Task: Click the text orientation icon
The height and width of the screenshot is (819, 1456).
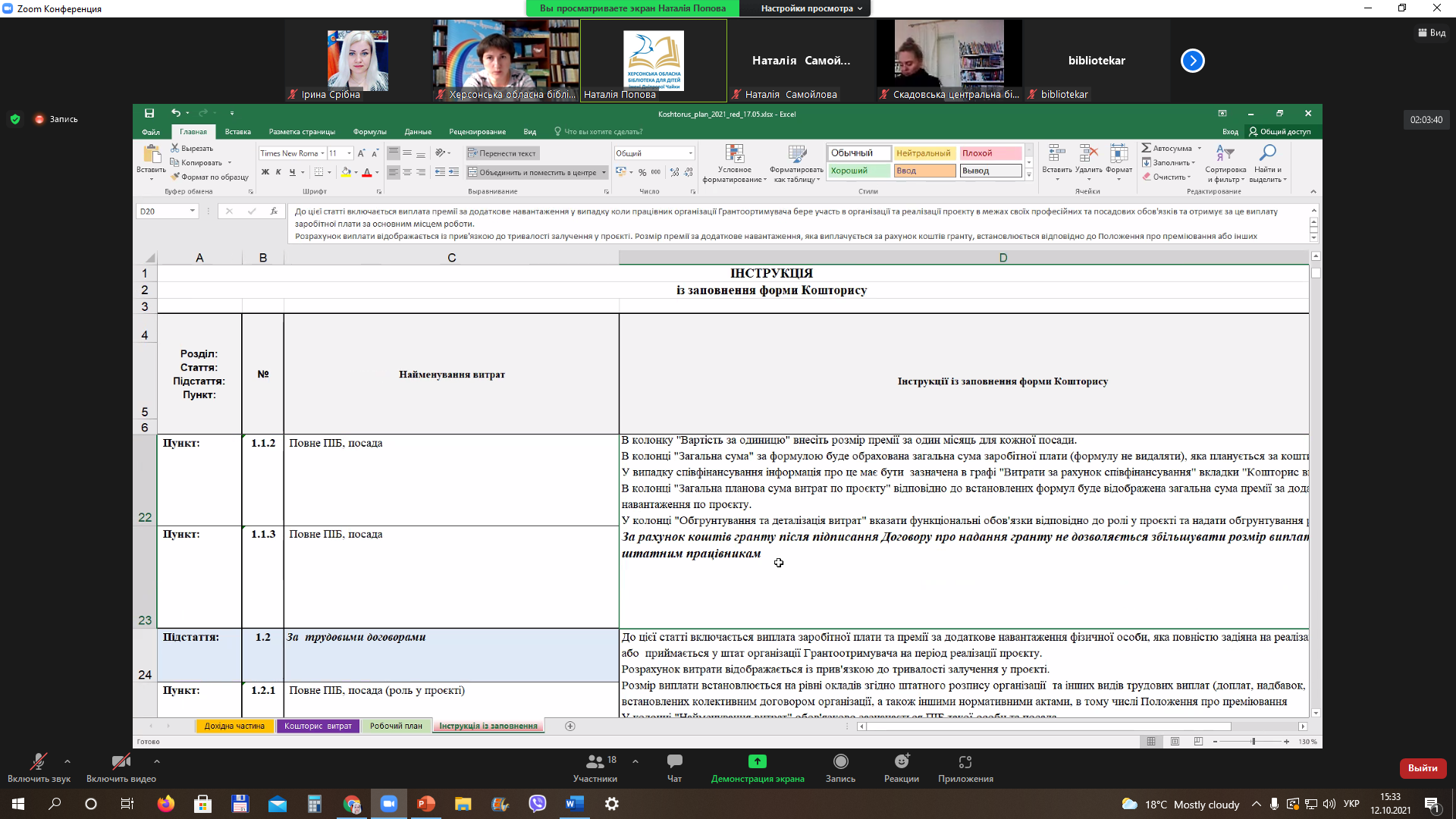Action: (x=441, y=153)
